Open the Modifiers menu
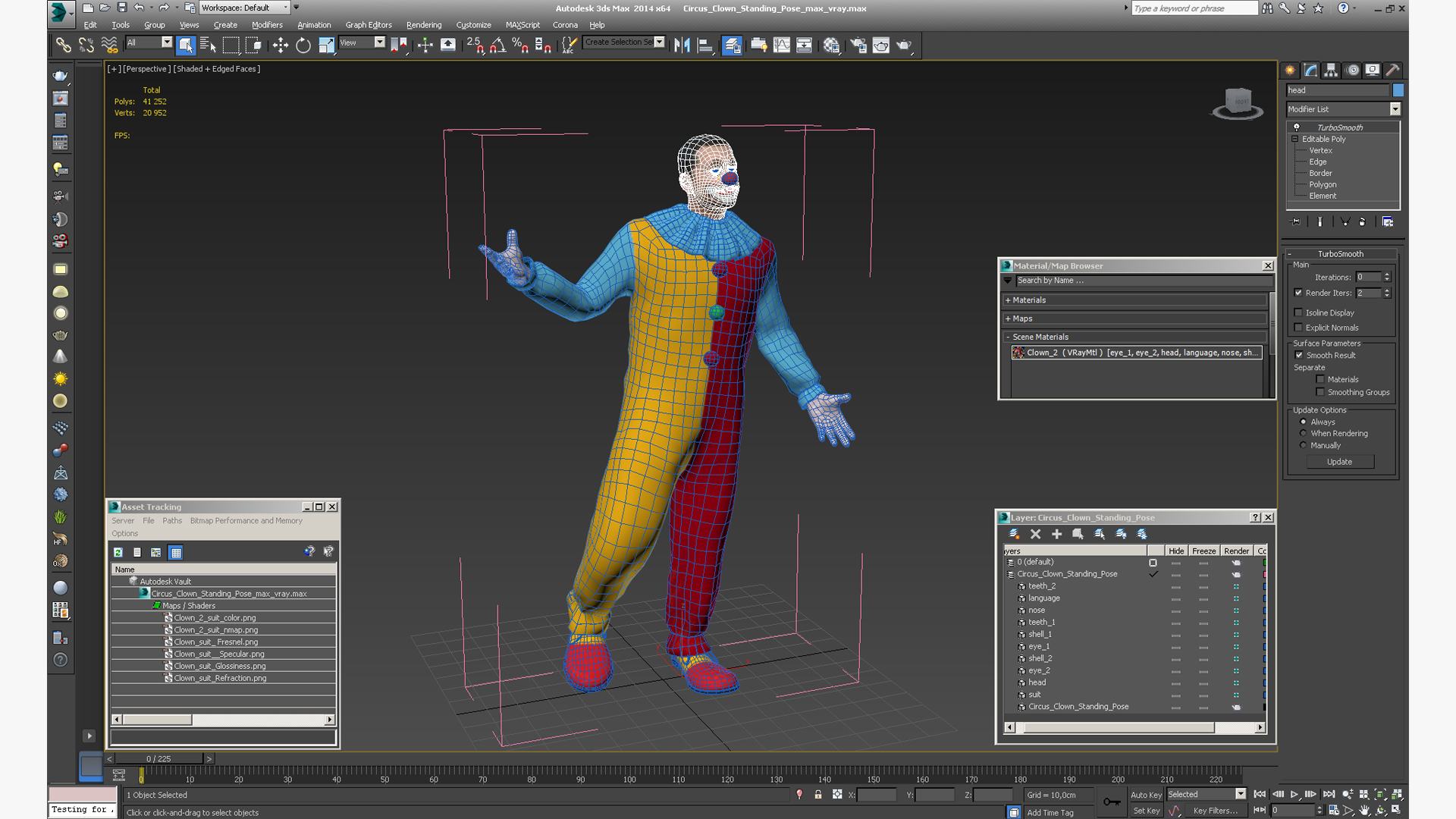The height and width of the screenshot is (819, 1456). (x=267, y=25)
